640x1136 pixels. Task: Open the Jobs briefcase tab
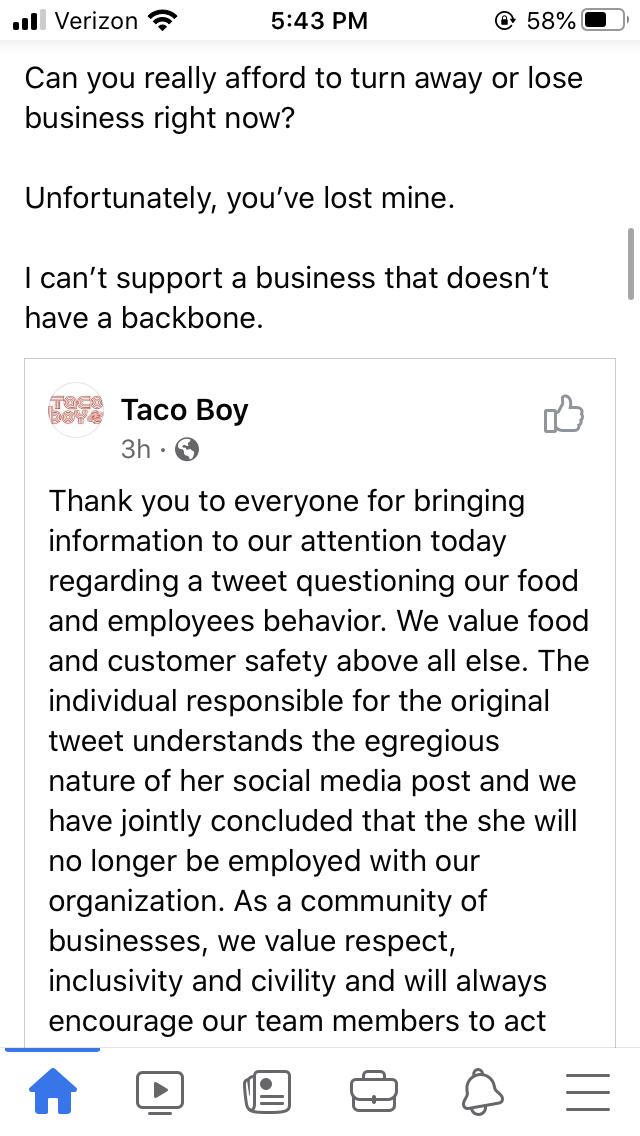point(374,1091)
